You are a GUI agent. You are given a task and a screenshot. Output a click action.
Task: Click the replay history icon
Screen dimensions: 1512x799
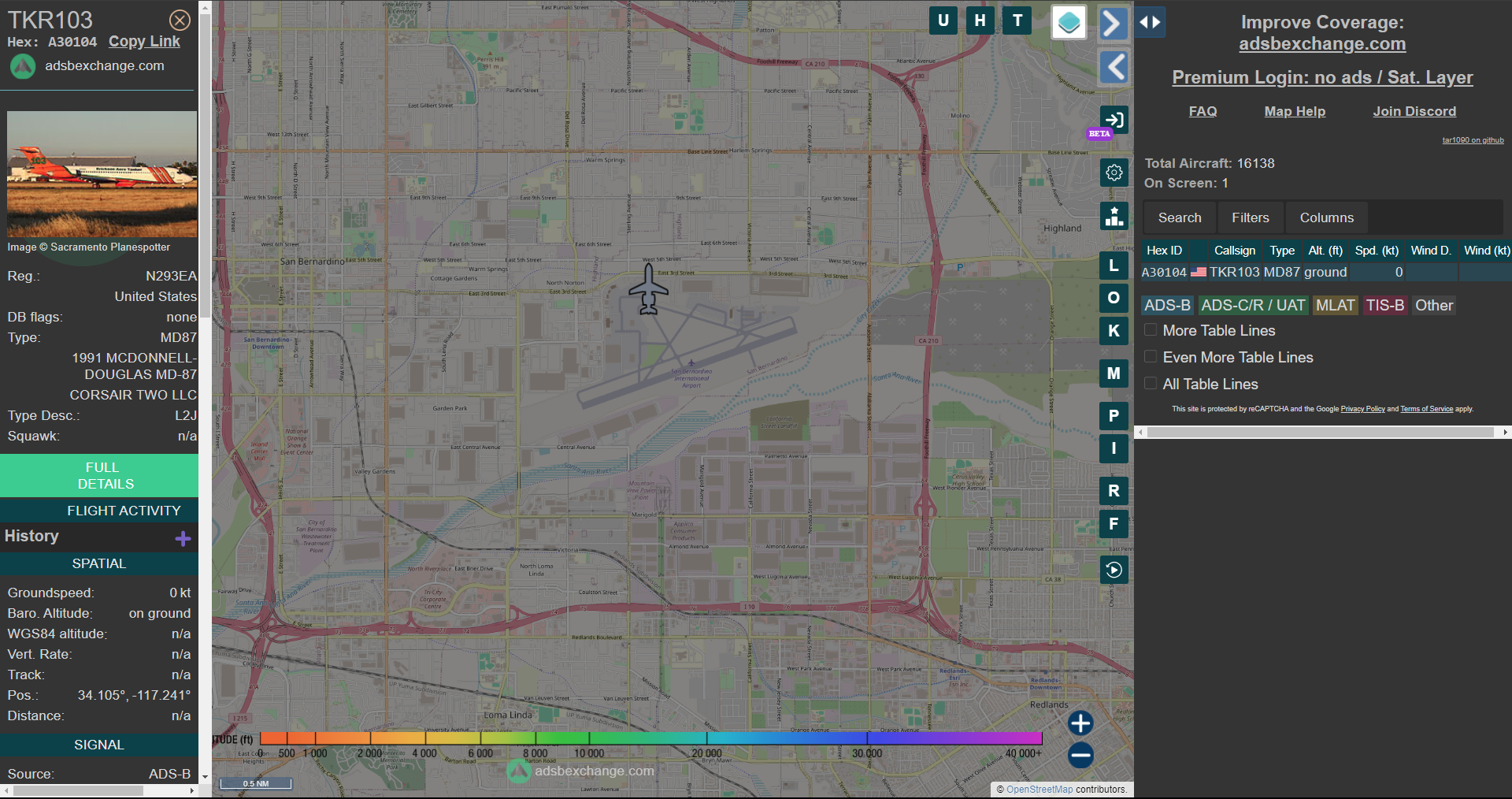click(1114, 570)
